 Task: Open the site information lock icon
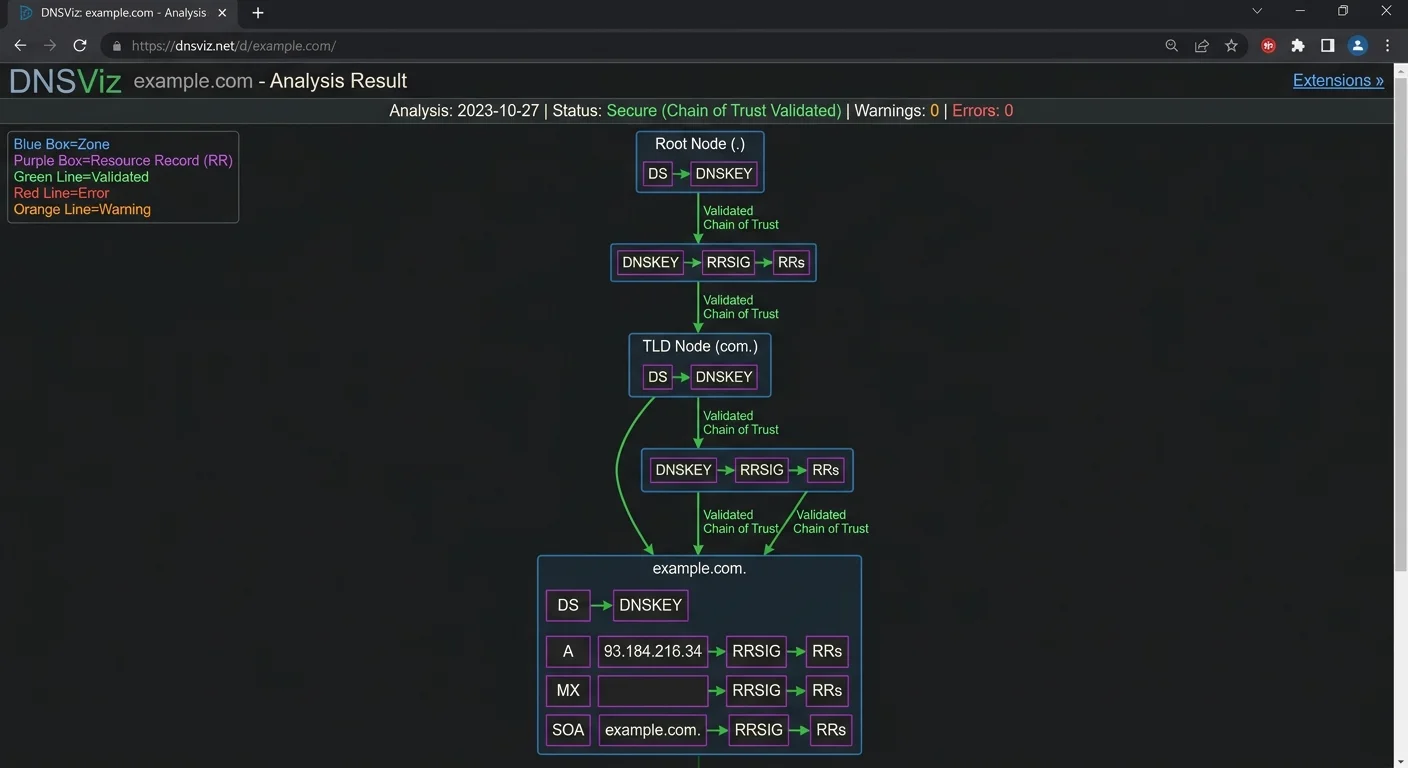117,46
